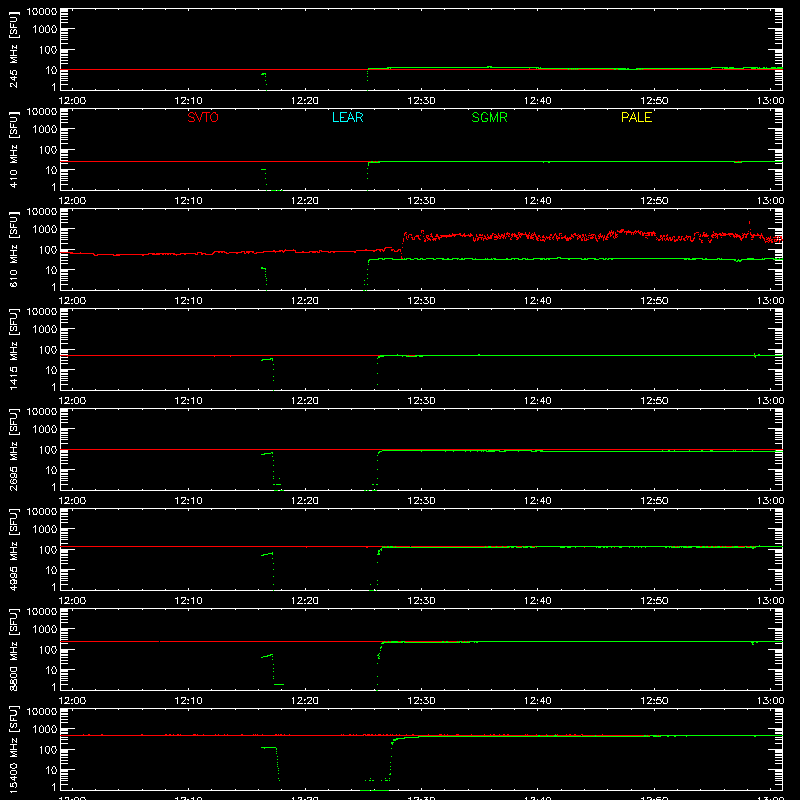
Task: Click the 1000 y-tick in 2695 MHz panel
Action: point(45,430)
